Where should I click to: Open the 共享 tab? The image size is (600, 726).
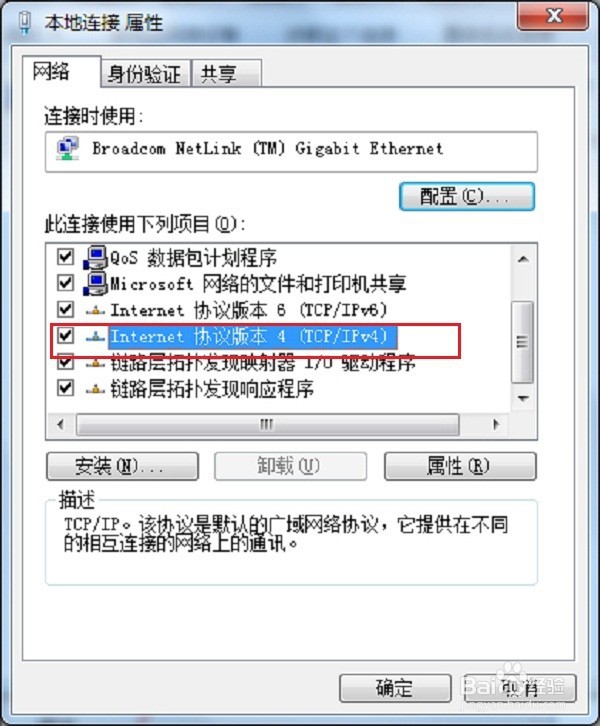[226, 74]
